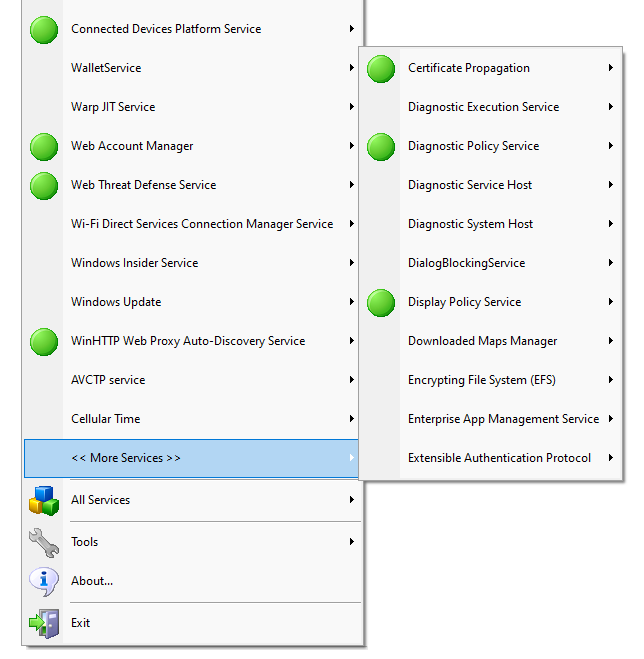Click Connected Devices Platform Service label
644x659 pixels.
tap(166, 29)
